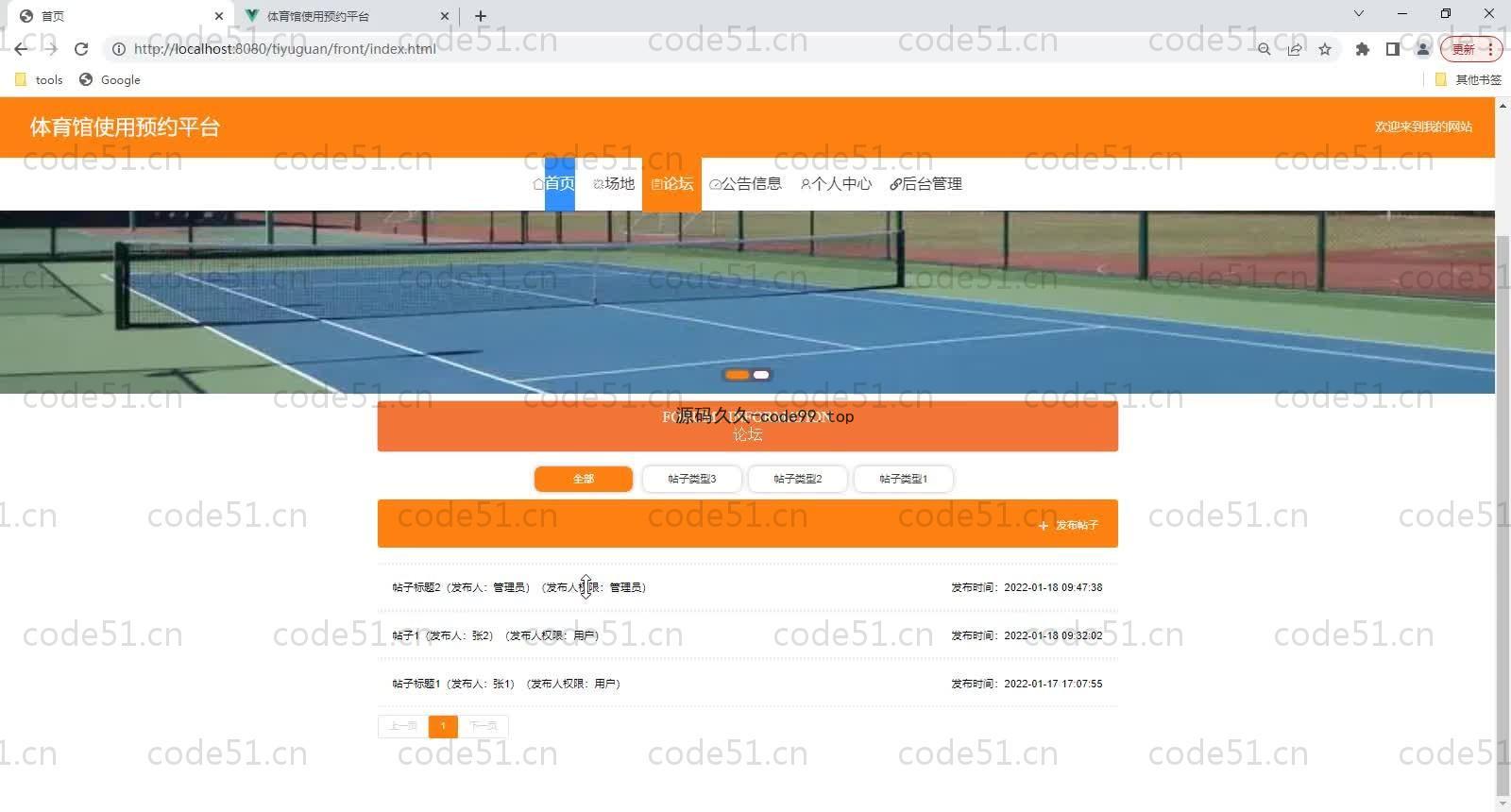Open the 其他书签 bookmarks folder
The width and height of the screenshot is (1511, 812).
click(1469, 80)
